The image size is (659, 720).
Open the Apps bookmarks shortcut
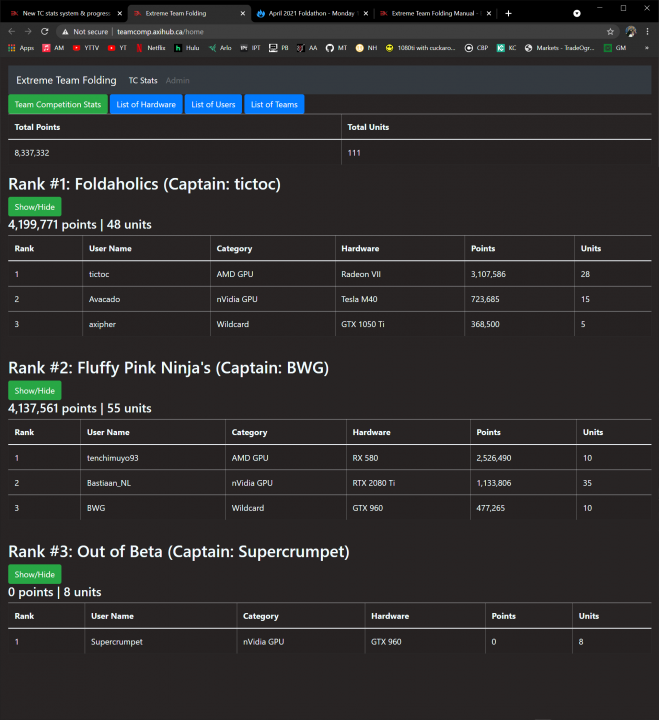pyautogui.click(x=20, y=47)
